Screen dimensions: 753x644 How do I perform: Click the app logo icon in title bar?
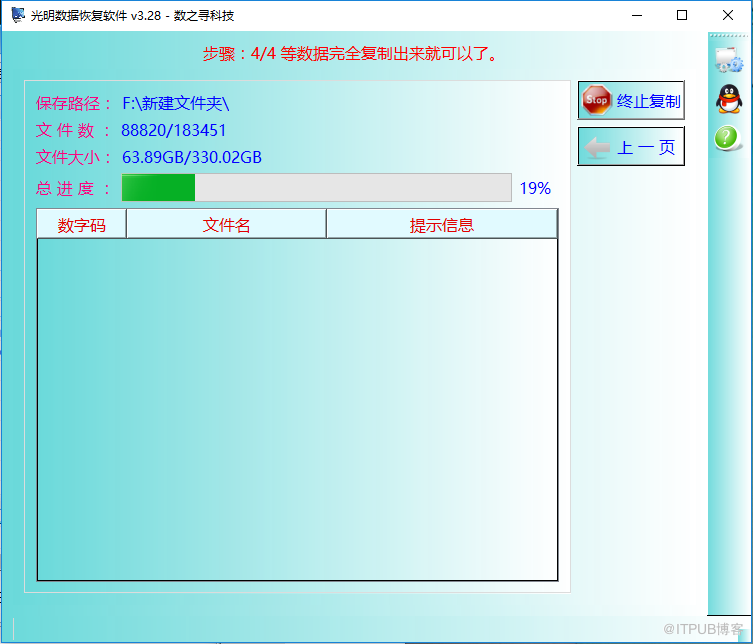[x=18, y=15]
